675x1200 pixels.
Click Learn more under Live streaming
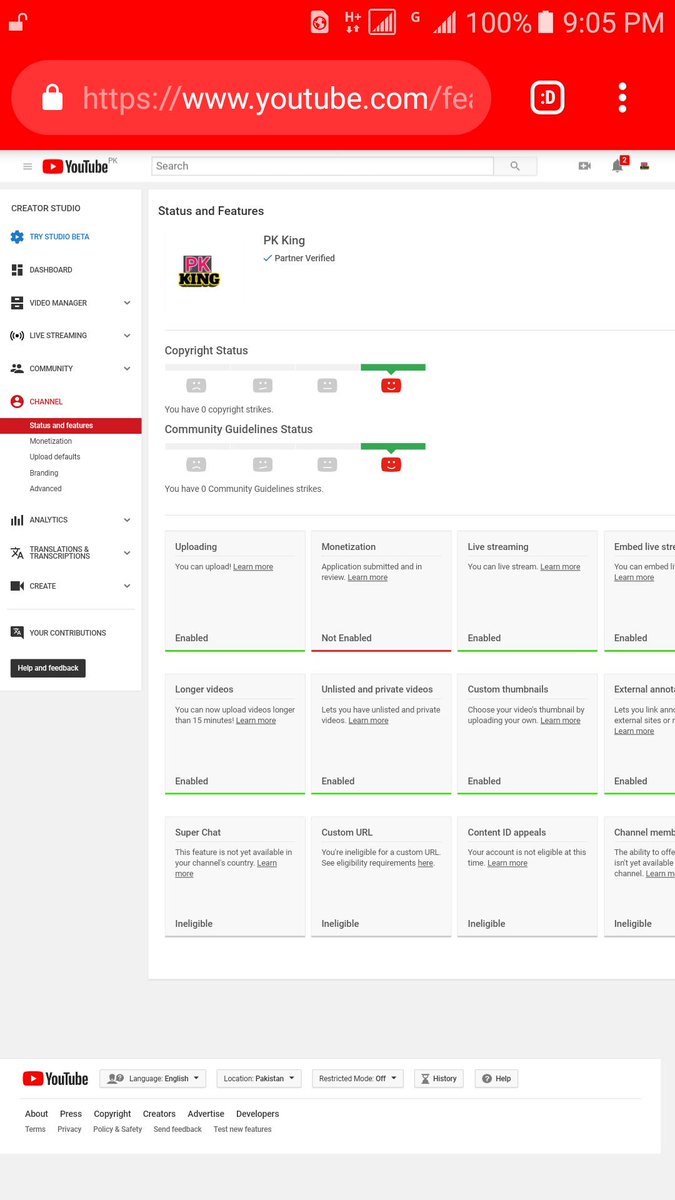tap(560, 567)
